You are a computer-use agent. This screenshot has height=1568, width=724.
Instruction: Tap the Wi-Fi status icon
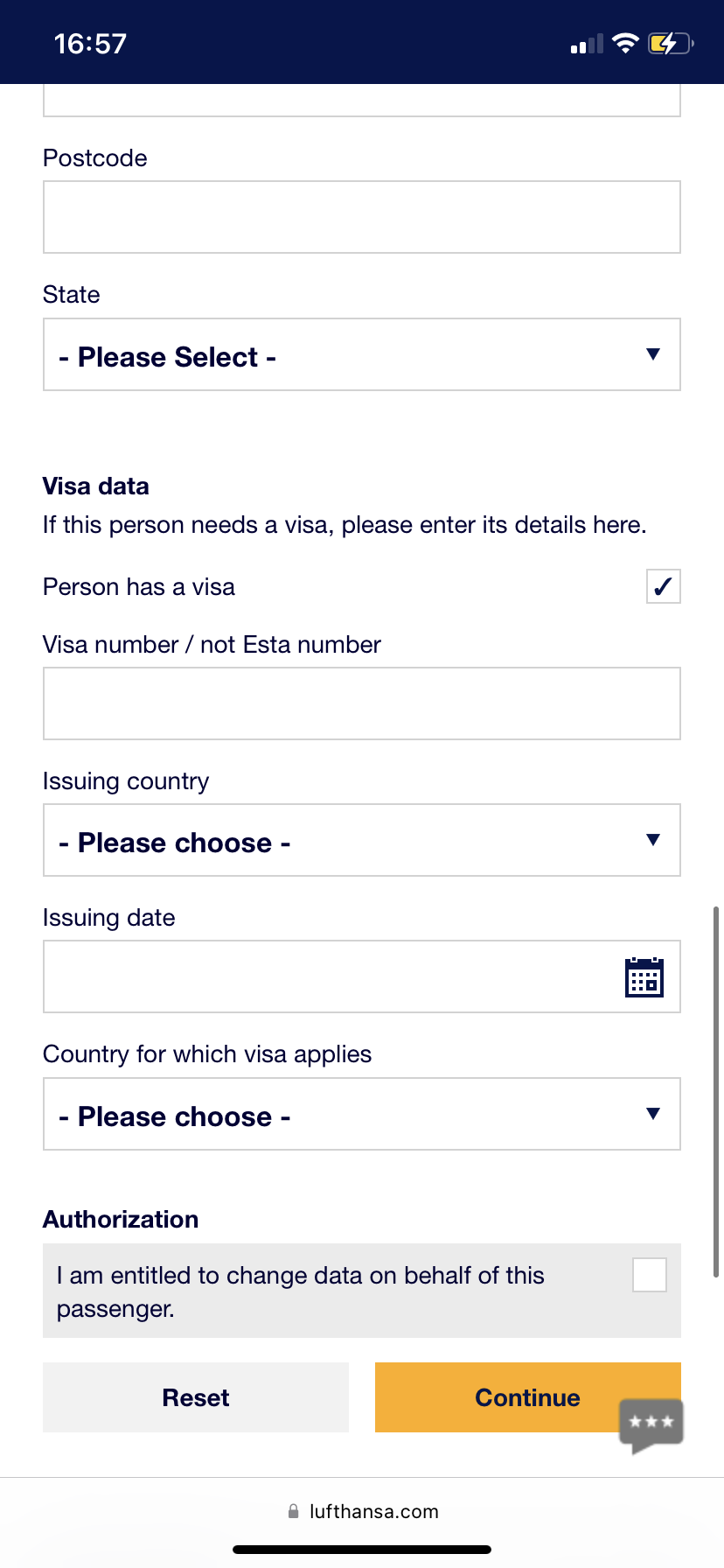click(x=625, y=43)
